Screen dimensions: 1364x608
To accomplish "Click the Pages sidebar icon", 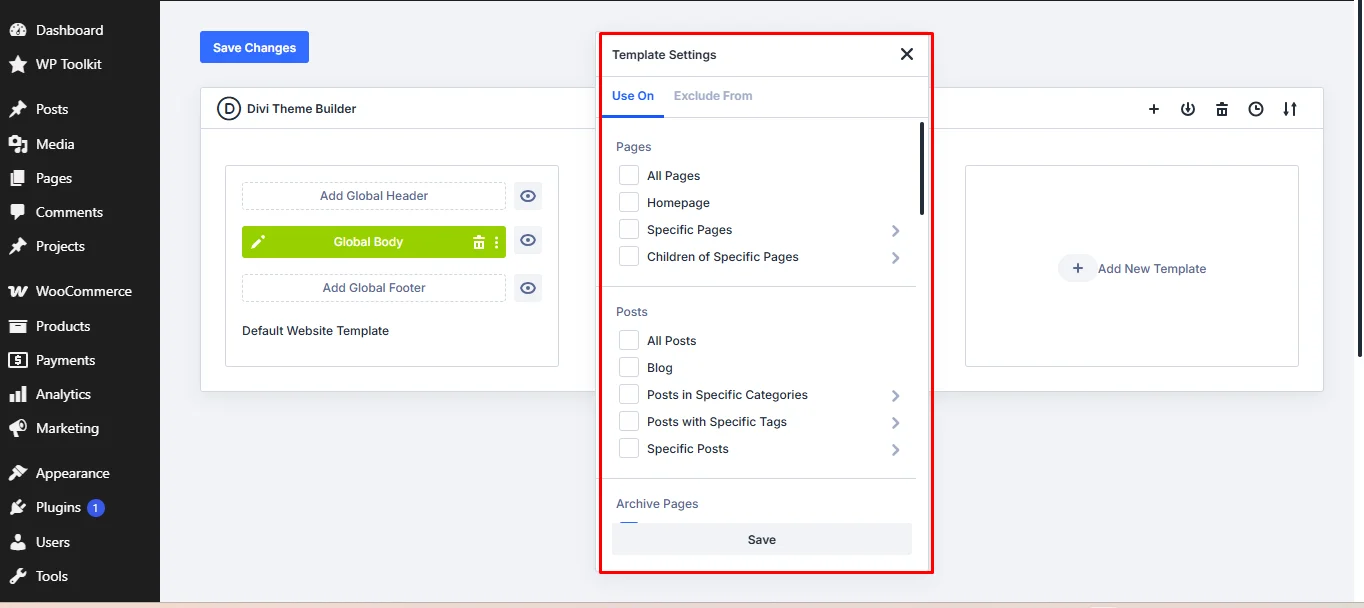I will pyautogui.click(x=18, y=178).
